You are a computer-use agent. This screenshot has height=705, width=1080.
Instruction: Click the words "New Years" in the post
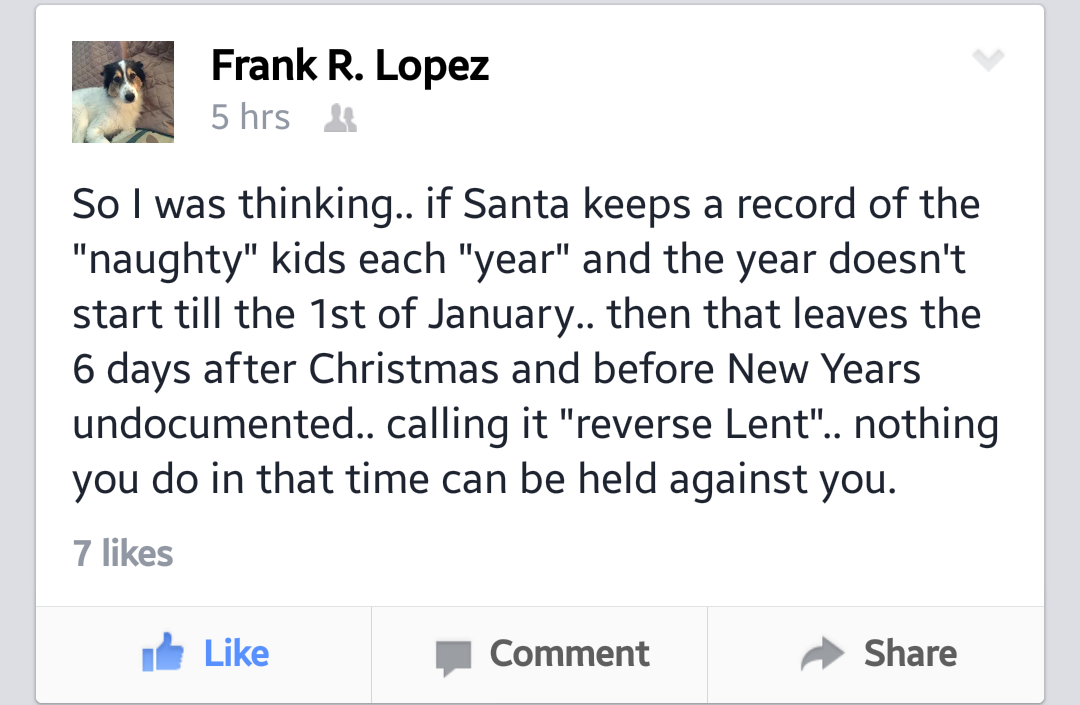click(823, 370)
